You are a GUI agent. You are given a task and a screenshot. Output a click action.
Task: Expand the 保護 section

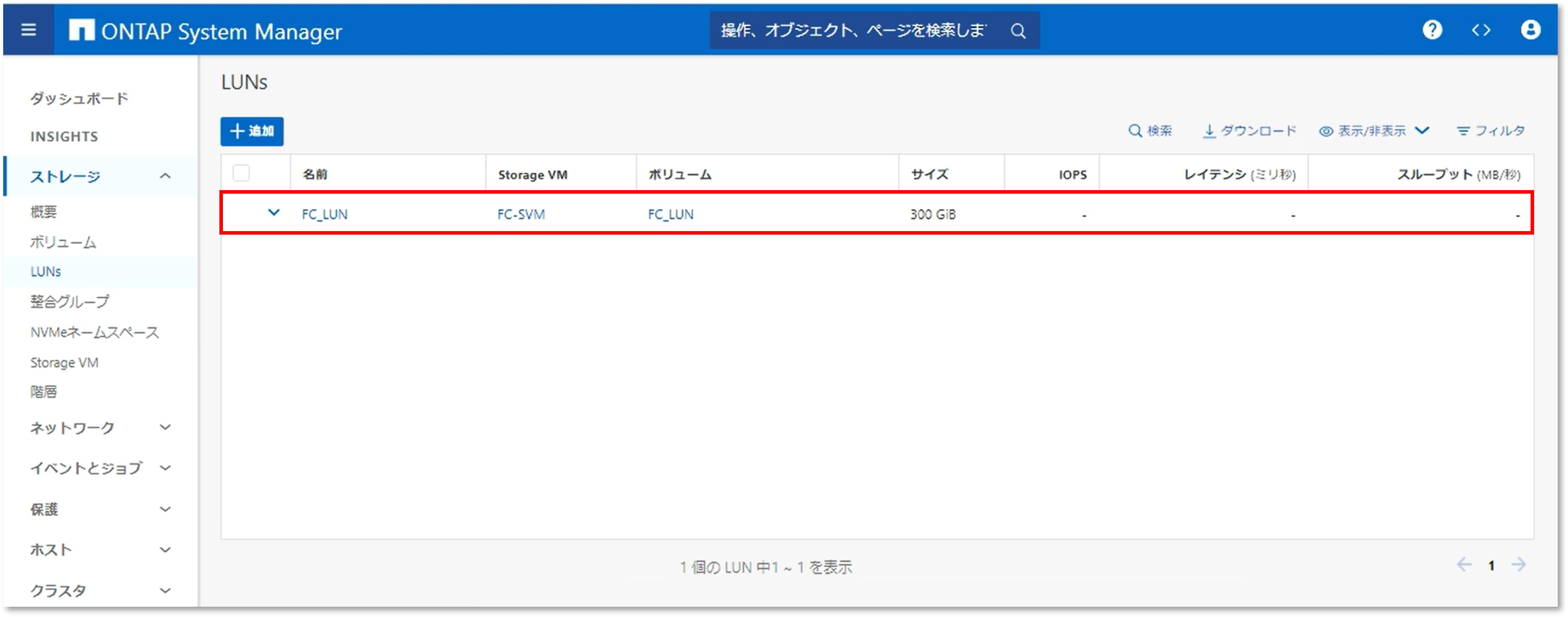click(x=100, y=509)
